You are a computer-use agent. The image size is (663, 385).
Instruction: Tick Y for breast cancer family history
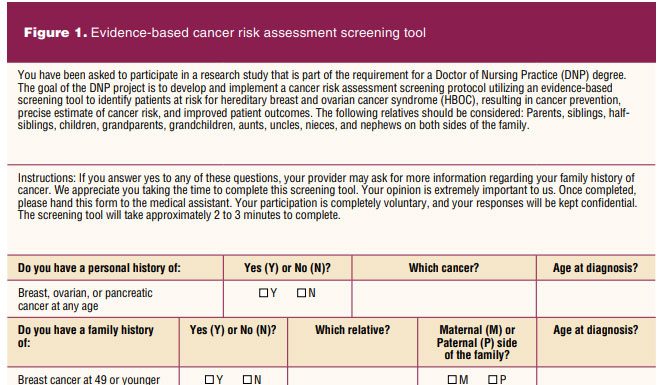[209, 380]
